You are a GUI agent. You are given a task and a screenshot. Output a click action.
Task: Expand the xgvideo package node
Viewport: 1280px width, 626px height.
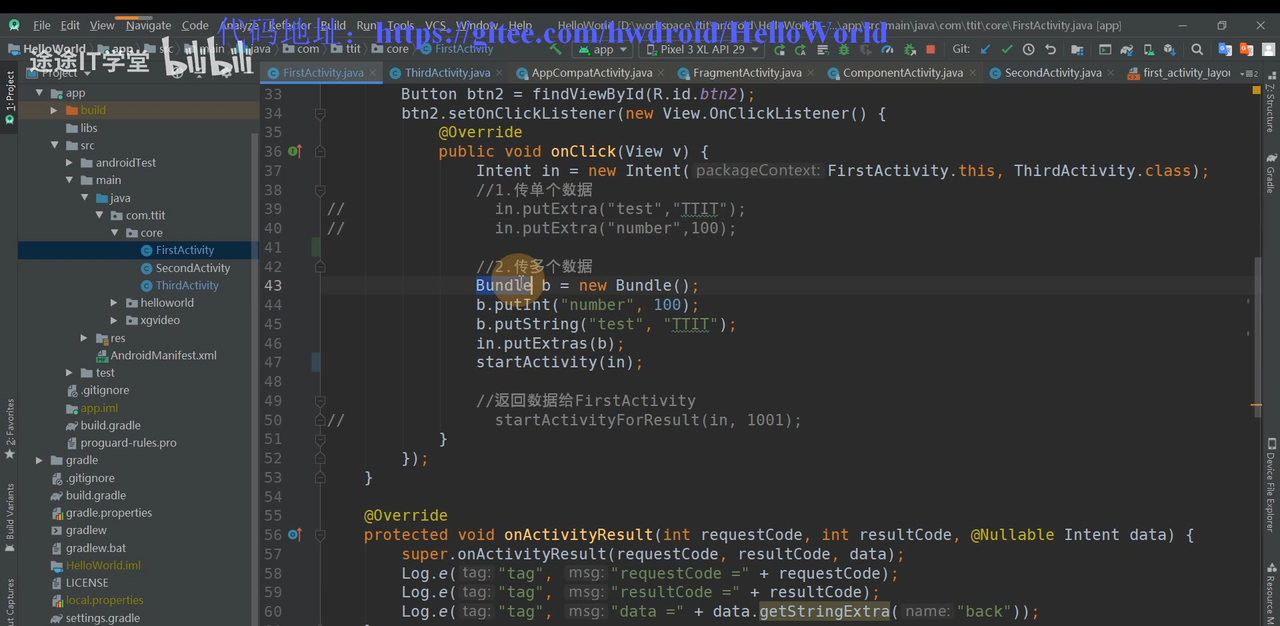[114, 320]
